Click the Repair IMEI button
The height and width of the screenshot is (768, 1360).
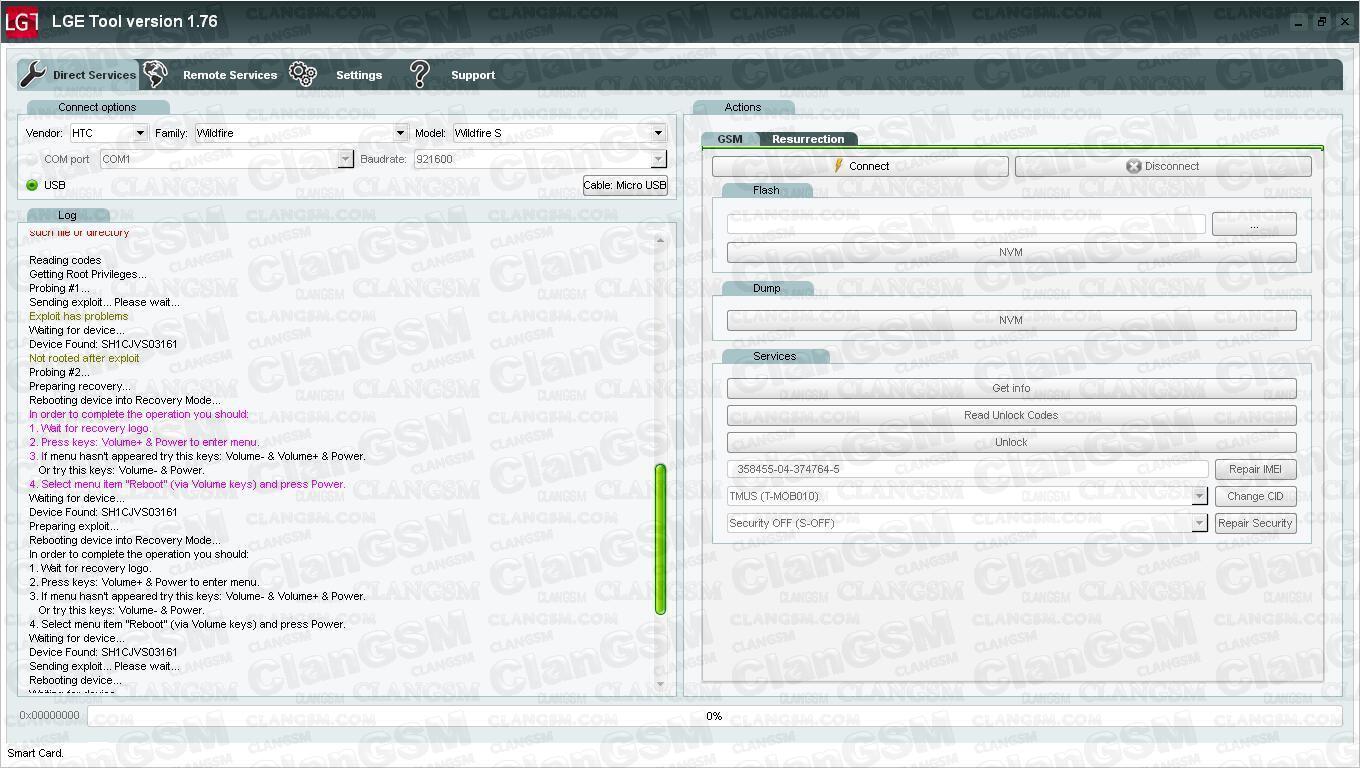tap(1255, 469)
